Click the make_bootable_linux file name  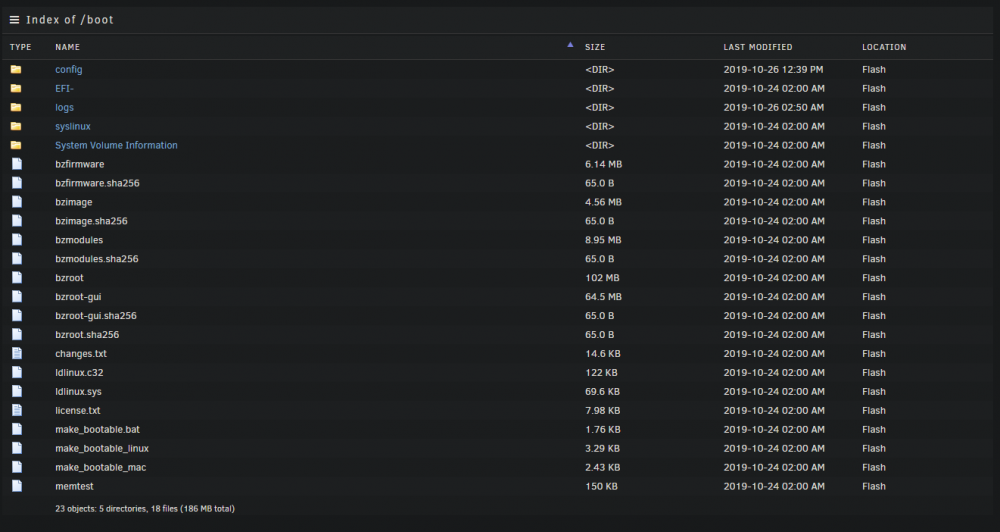[102, 448]
